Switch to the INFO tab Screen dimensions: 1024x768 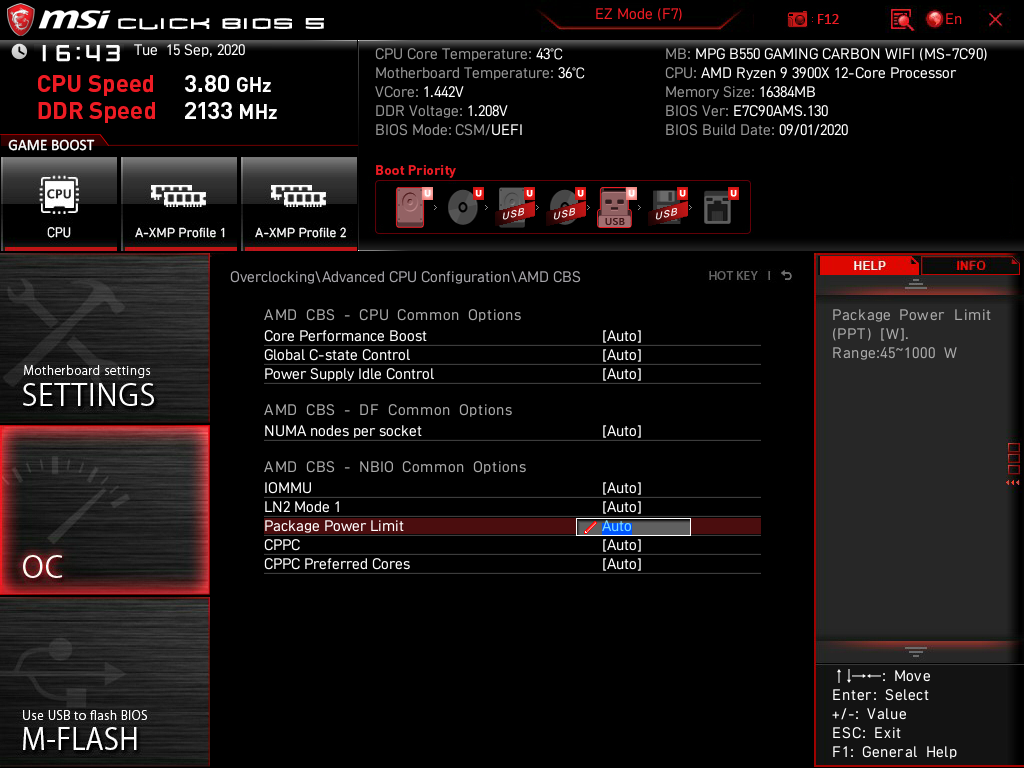(x=970, y=265)
